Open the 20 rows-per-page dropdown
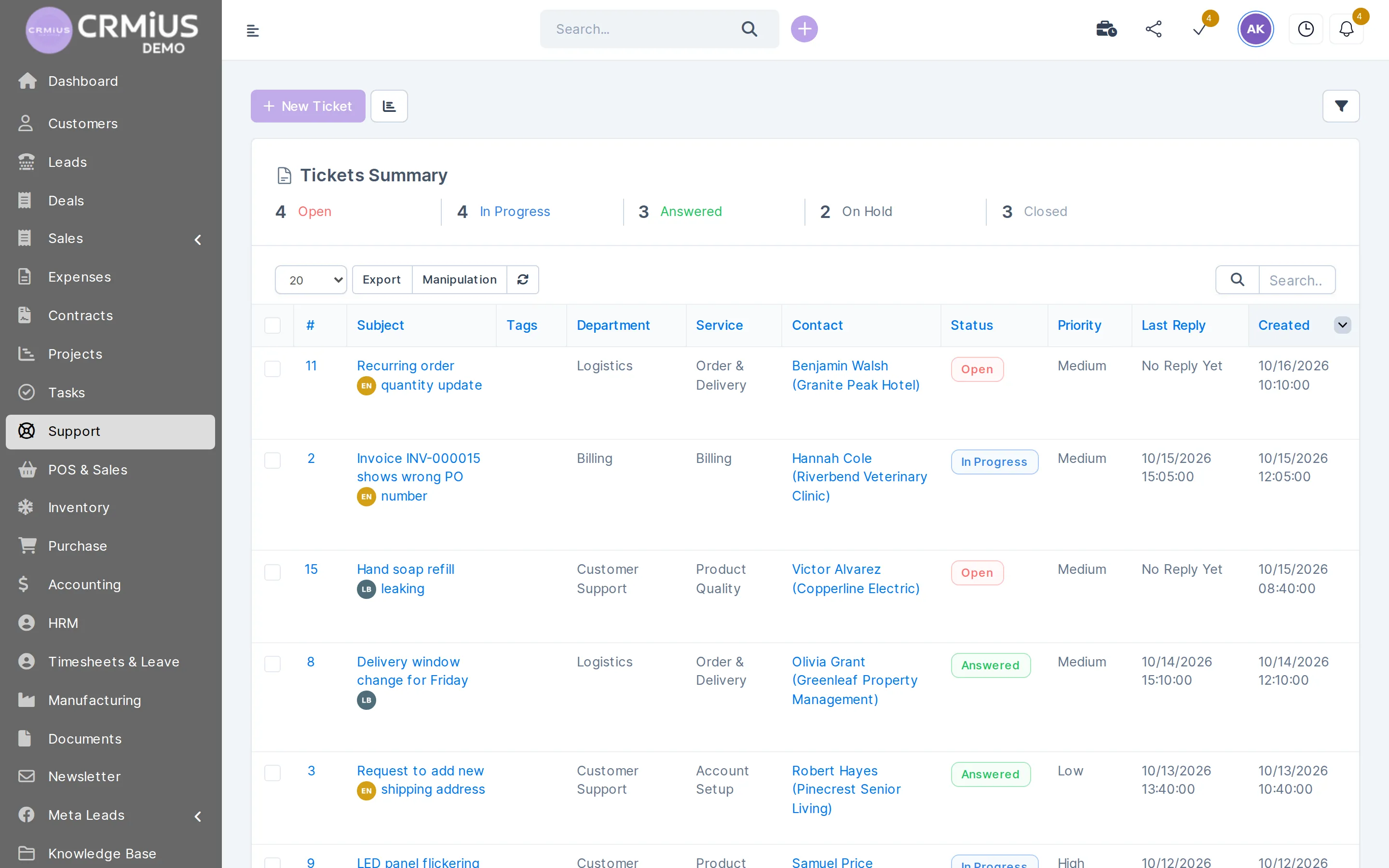1389x868 pixels. click(311, 280)
